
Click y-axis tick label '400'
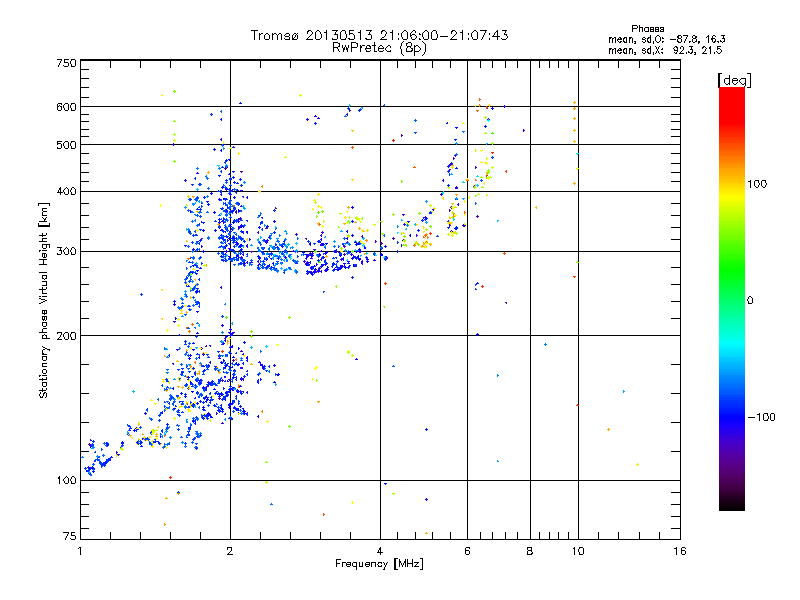click(66, 192)
